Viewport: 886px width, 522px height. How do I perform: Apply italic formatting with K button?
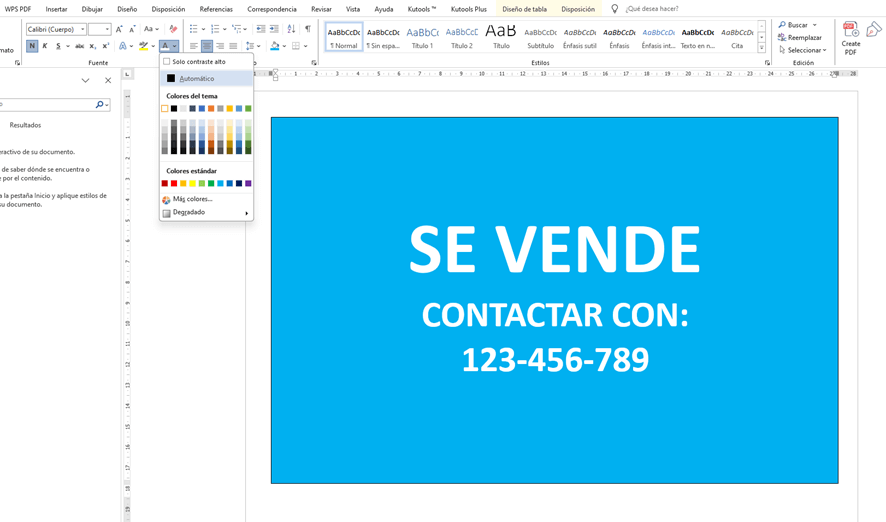tap(45, 46)
